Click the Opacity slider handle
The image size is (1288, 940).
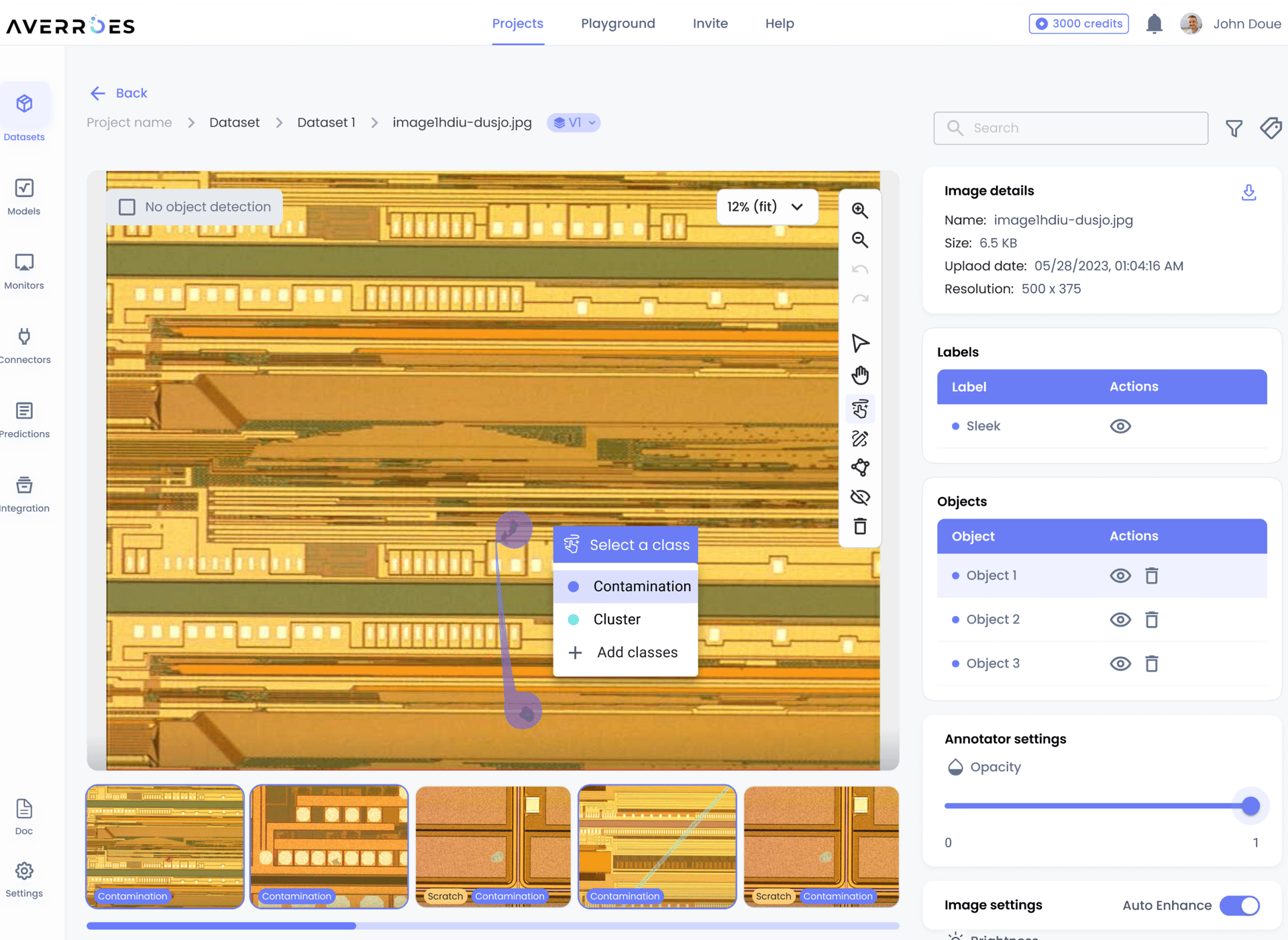pos(1250,806)
